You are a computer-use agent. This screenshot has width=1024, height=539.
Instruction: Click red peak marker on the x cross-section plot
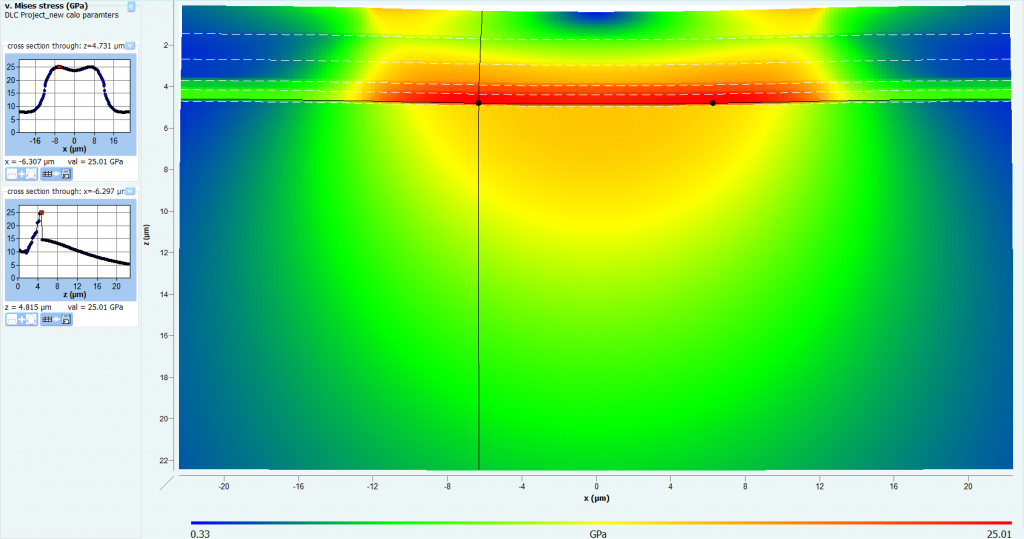(x=58, y=67)
